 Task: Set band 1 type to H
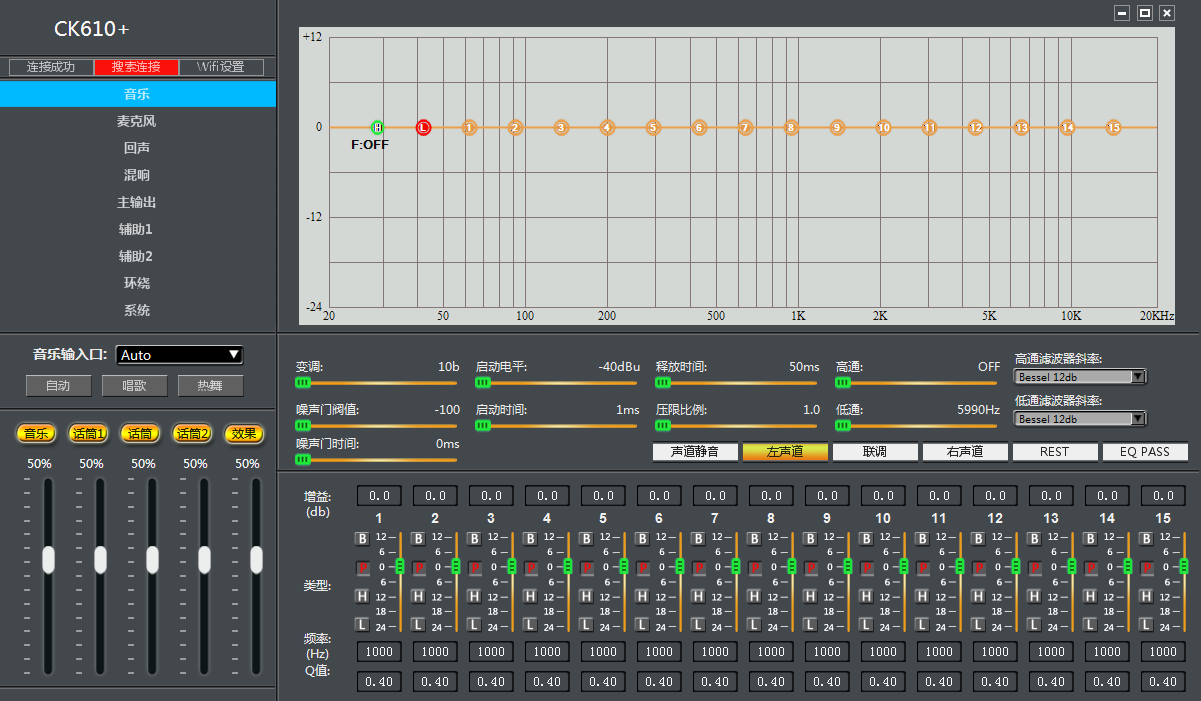point(363,596)
